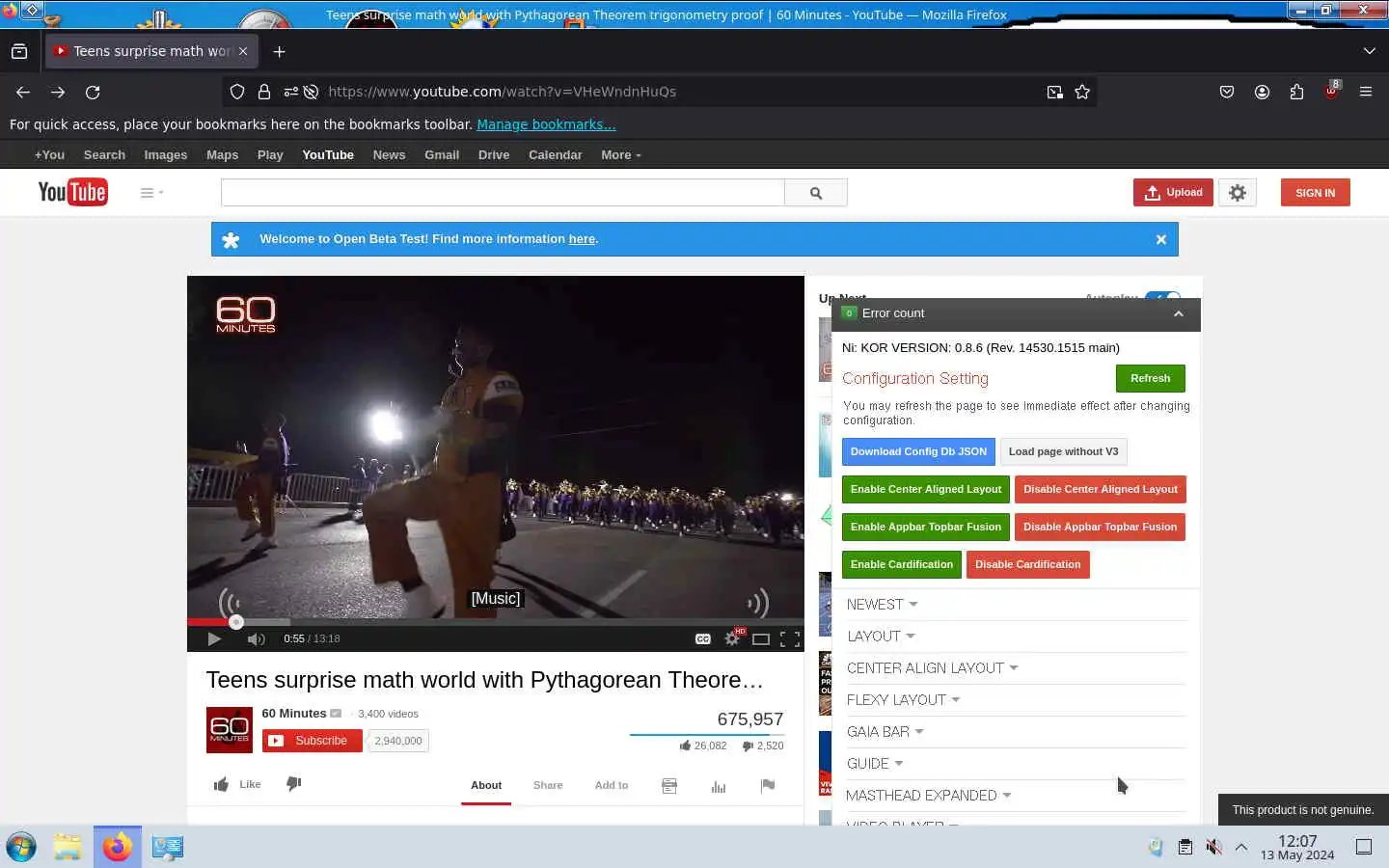Screen dimensions: 1389x868
Task: Click the 60 Minutes channel avatar
Action: tap(230, 729)
